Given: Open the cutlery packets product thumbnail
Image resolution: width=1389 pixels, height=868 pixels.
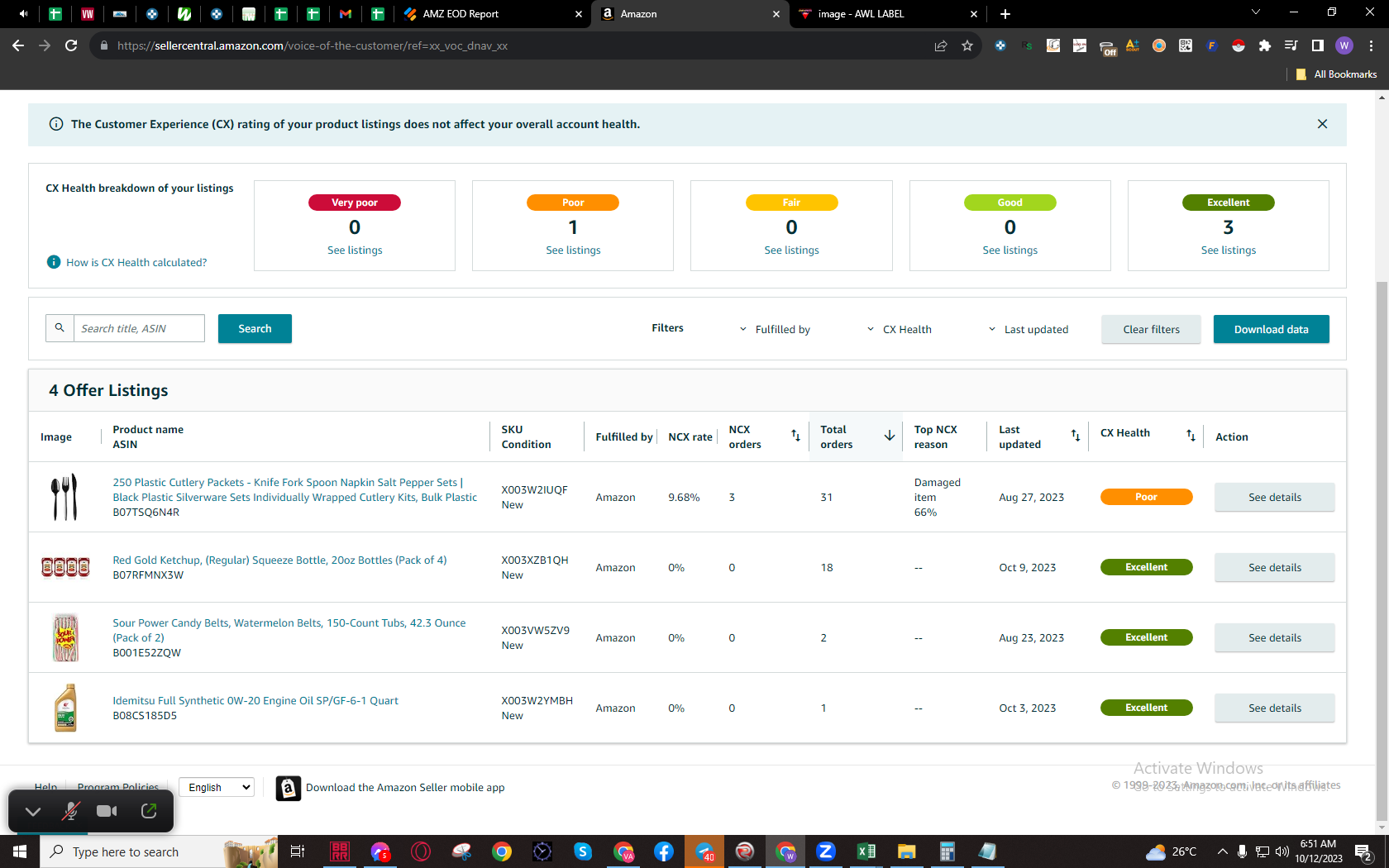Looking at the screenshot, I should [x=64, y=497].
